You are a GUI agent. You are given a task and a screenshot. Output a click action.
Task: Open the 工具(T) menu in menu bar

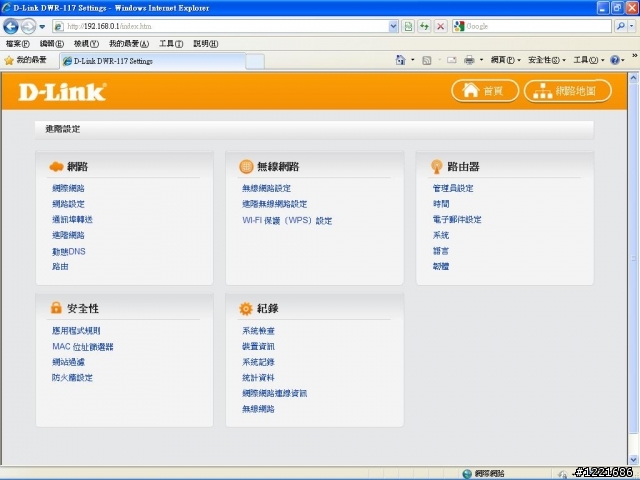[x=171, y=44]
